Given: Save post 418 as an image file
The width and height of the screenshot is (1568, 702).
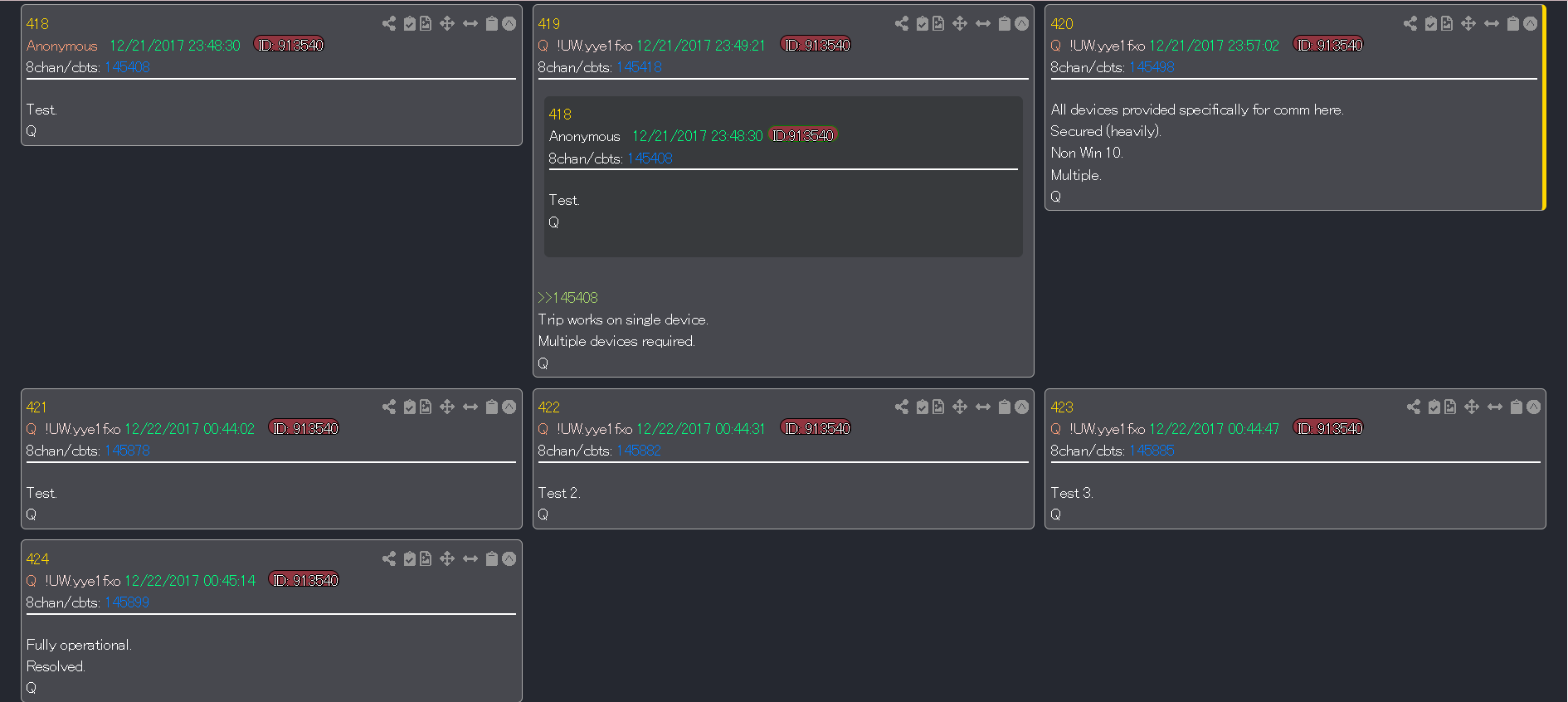Looking at the screenshot, I should coord(426,23).
